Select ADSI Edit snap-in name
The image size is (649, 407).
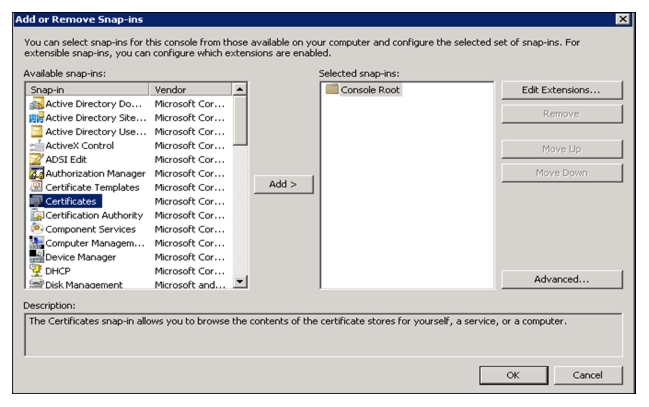point(66,159)
